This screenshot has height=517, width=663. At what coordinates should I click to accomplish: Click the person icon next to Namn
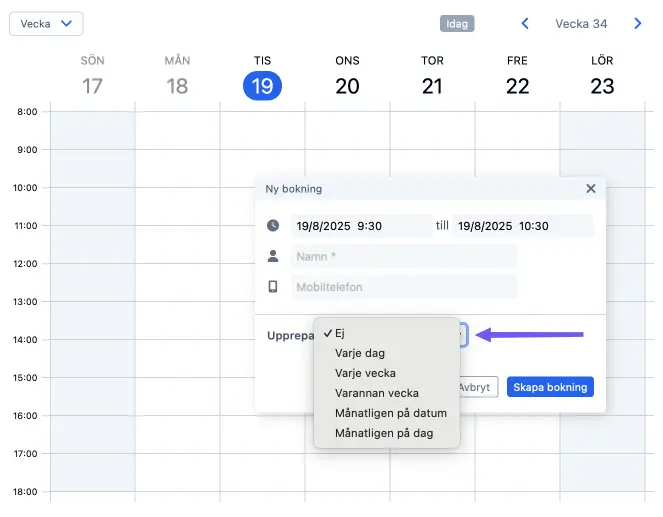(273, 256)
